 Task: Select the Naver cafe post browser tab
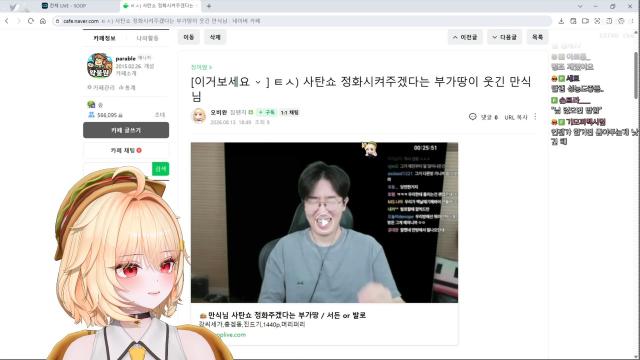(x=160, y=6)
